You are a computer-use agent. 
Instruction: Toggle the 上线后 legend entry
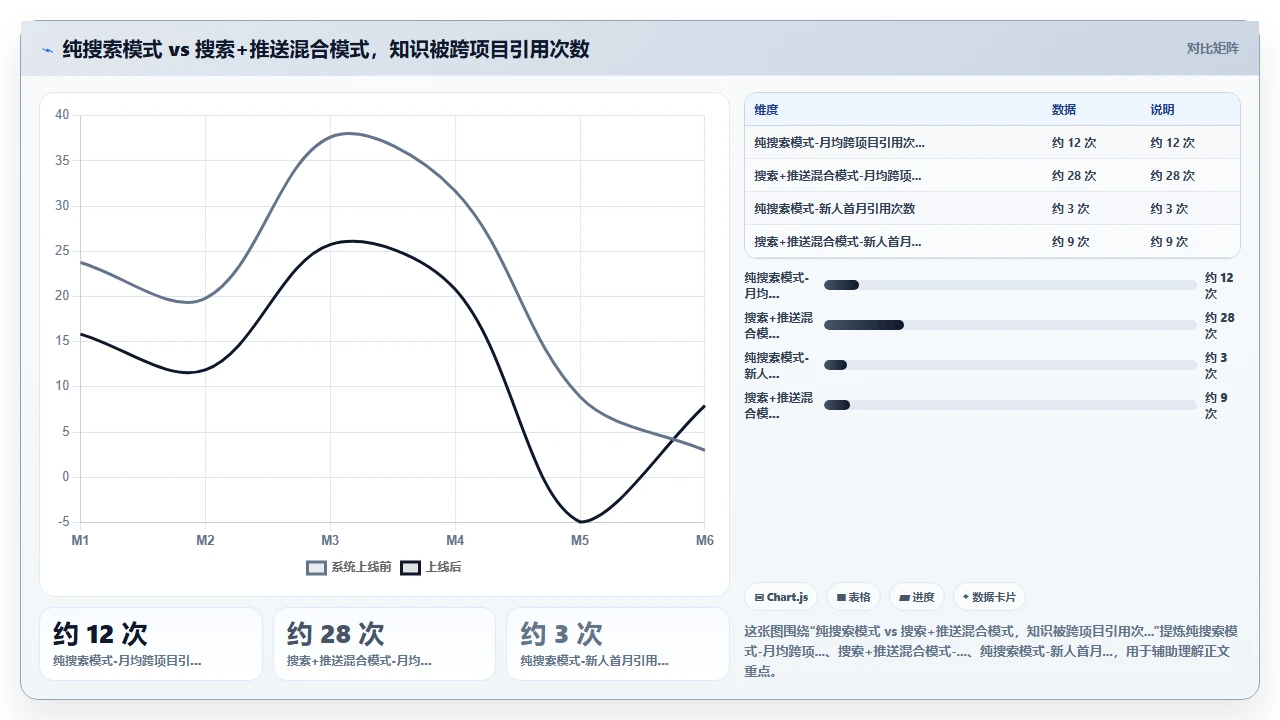point(431,567)
